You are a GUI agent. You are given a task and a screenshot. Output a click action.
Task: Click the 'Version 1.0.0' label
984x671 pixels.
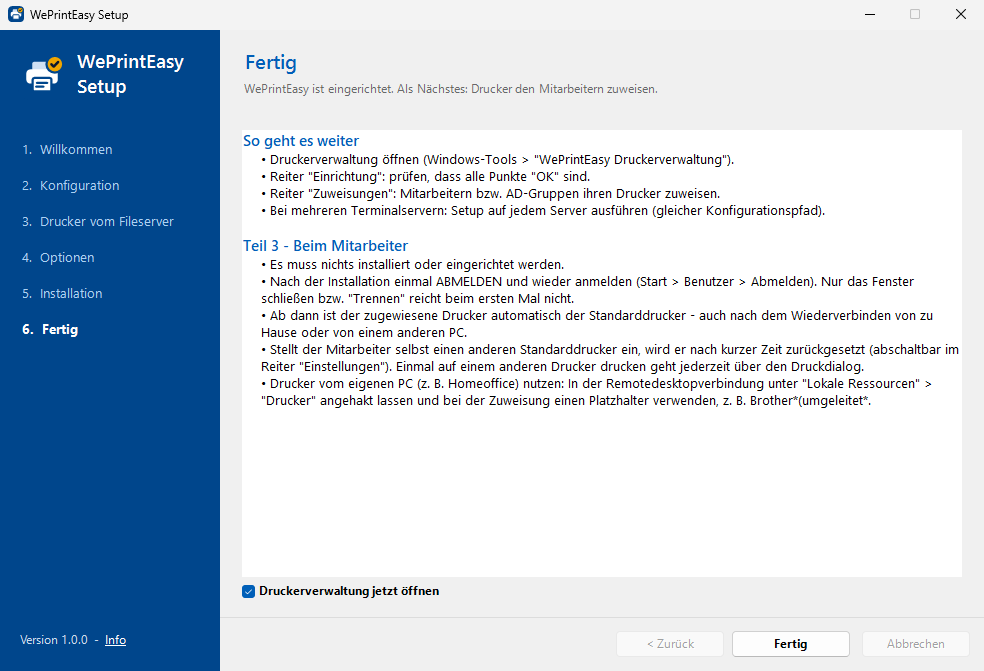(x=54, y=640)
